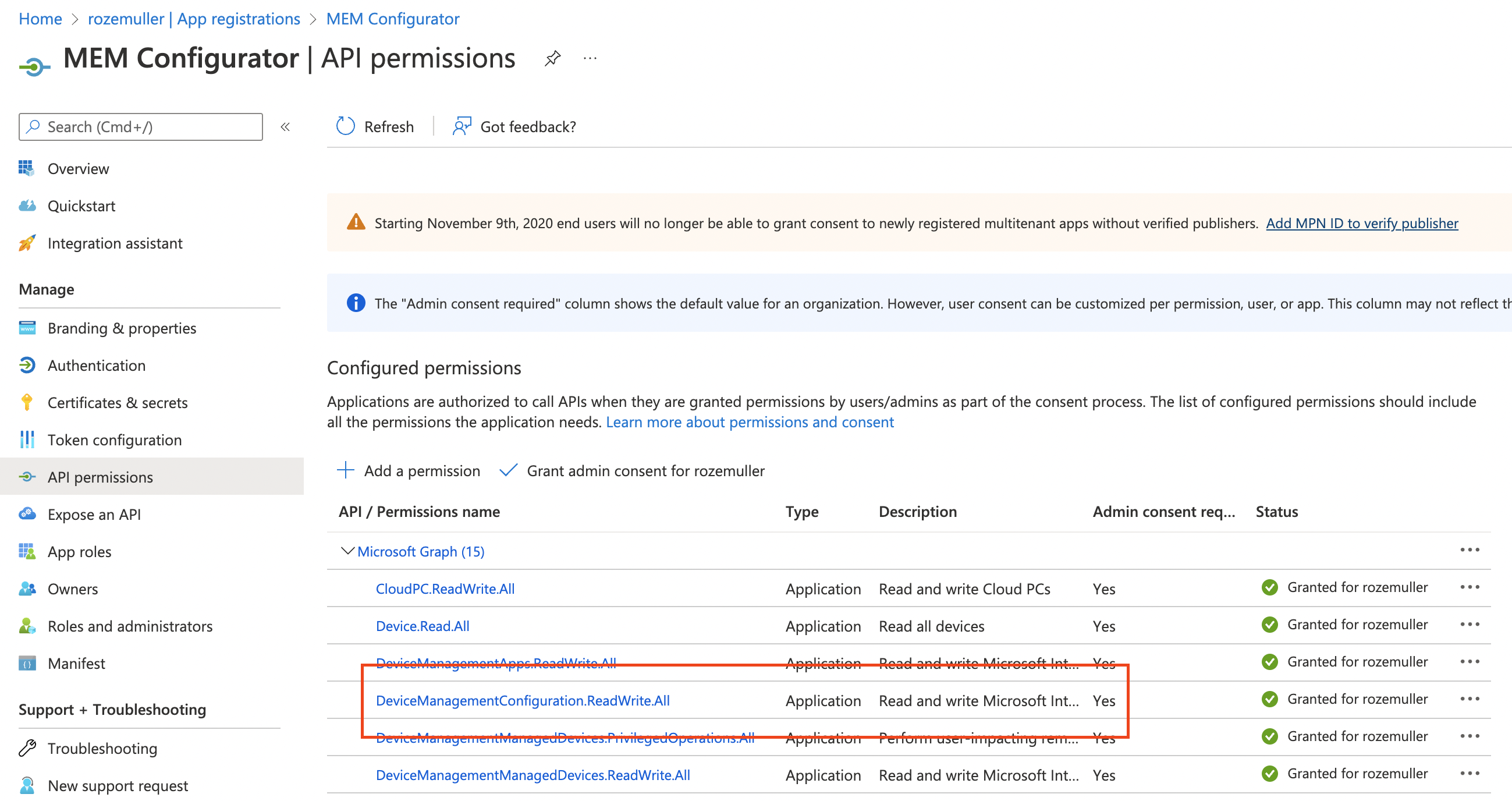Click the Refresh icon
Image resolution: width=1512 pixels, height=801 pixels.
point(345,126)
